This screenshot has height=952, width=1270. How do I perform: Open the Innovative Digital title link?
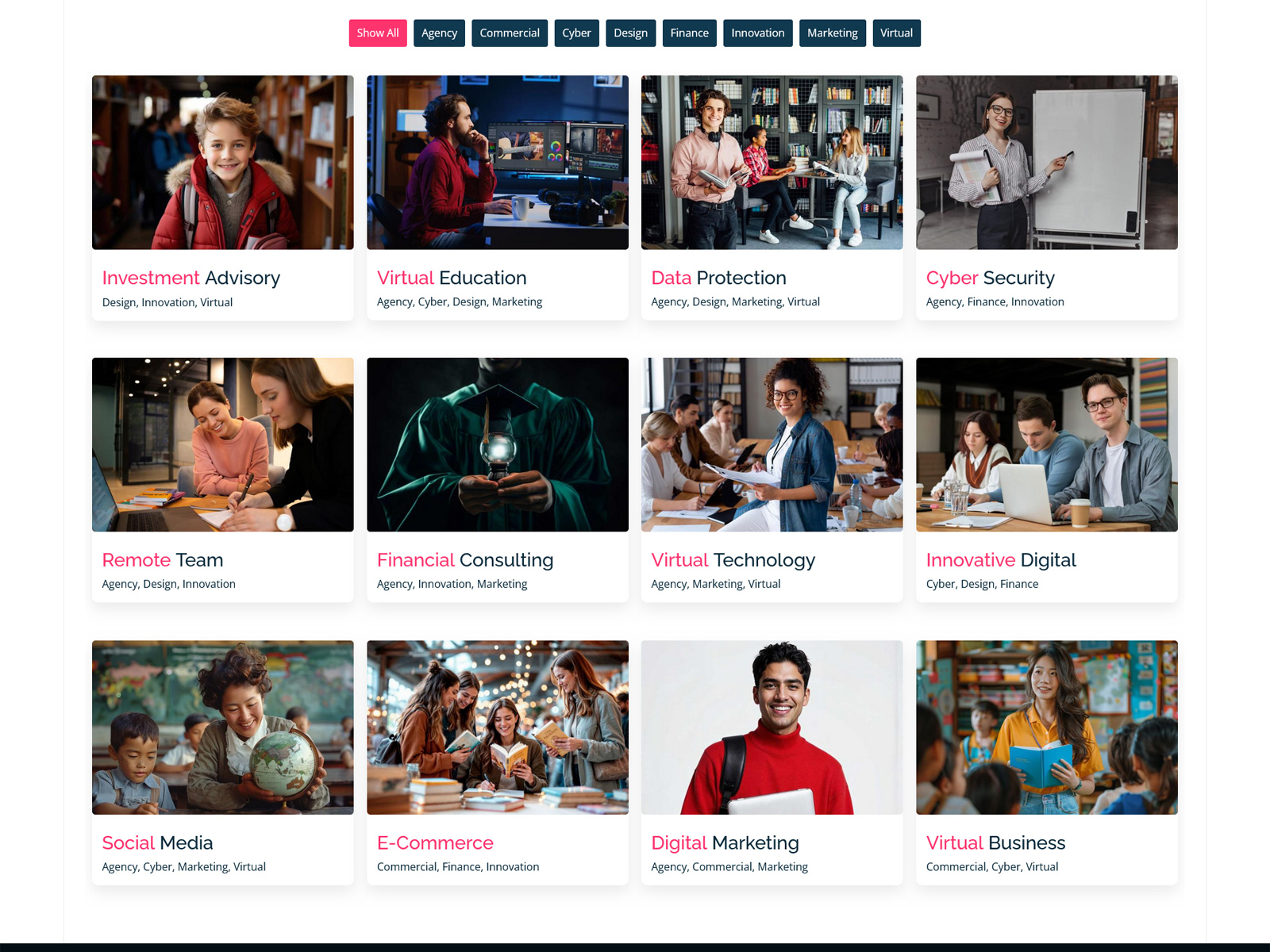click(x=1001, y=560)
